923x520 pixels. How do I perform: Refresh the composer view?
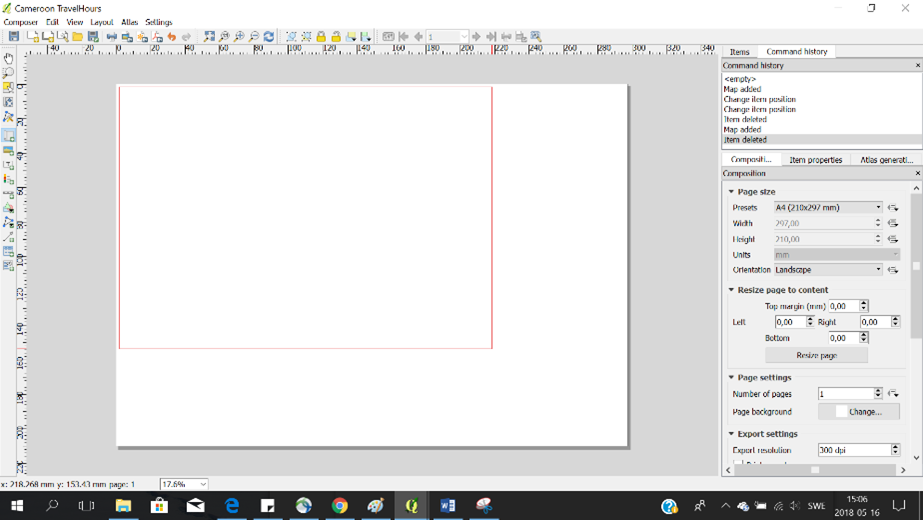pos(269,37)
